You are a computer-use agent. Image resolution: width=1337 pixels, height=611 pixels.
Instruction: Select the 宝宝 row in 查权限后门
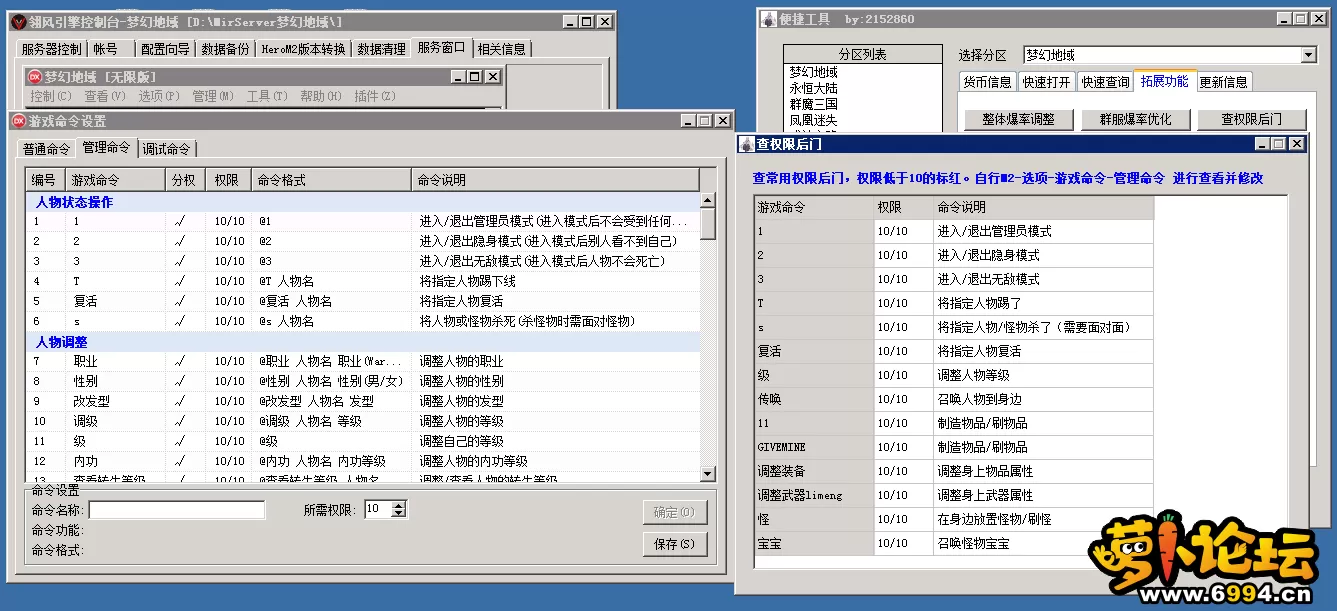click(x=954, y=543)
